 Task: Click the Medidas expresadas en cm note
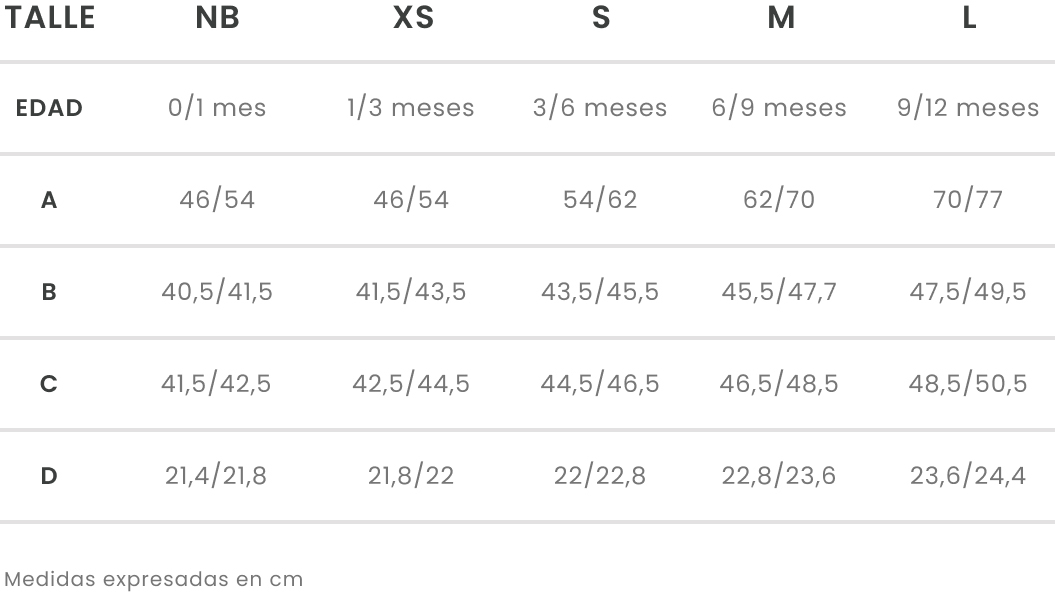coord(153,579)
